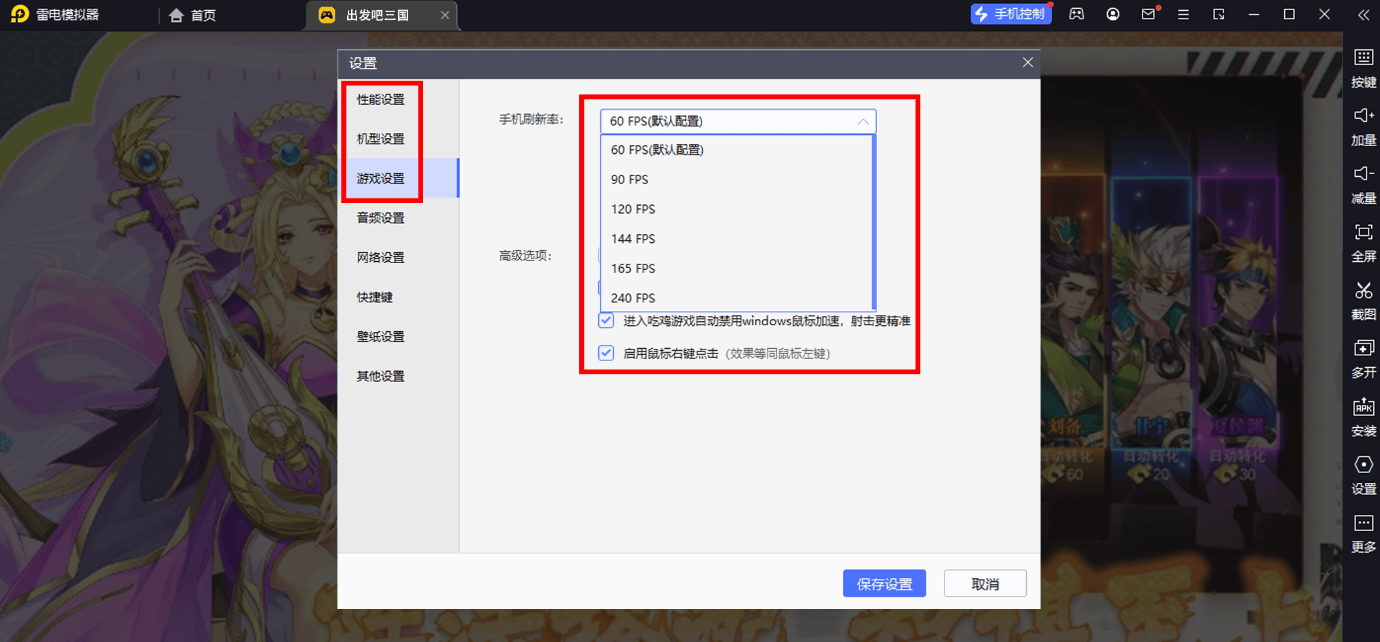This screenshot has height=642, width=1380.
Task: Click the 雷电模拟器 logo icon
Action: click(19, 15)
